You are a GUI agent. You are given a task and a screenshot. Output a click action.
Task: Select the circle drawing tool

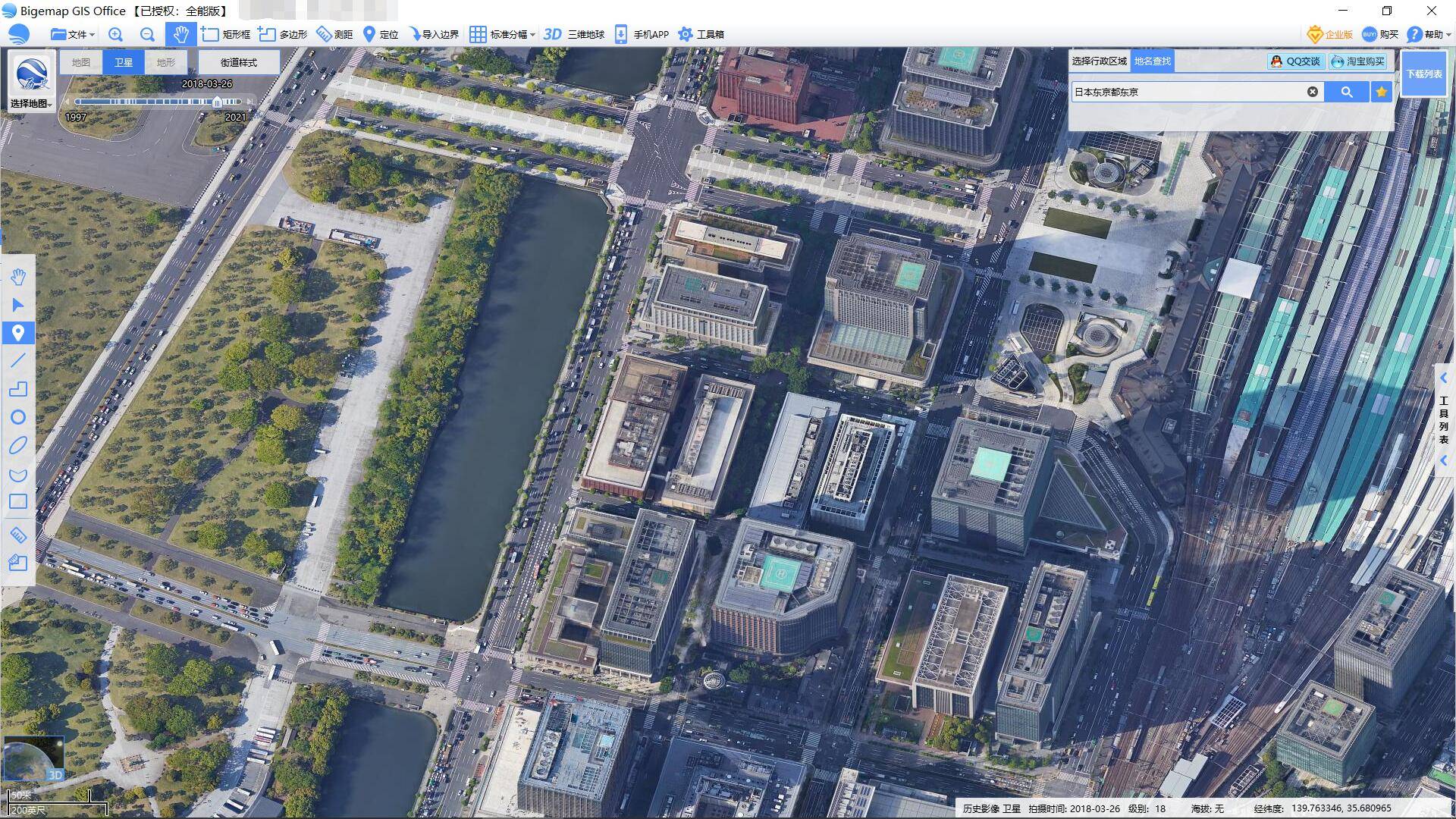18,417
